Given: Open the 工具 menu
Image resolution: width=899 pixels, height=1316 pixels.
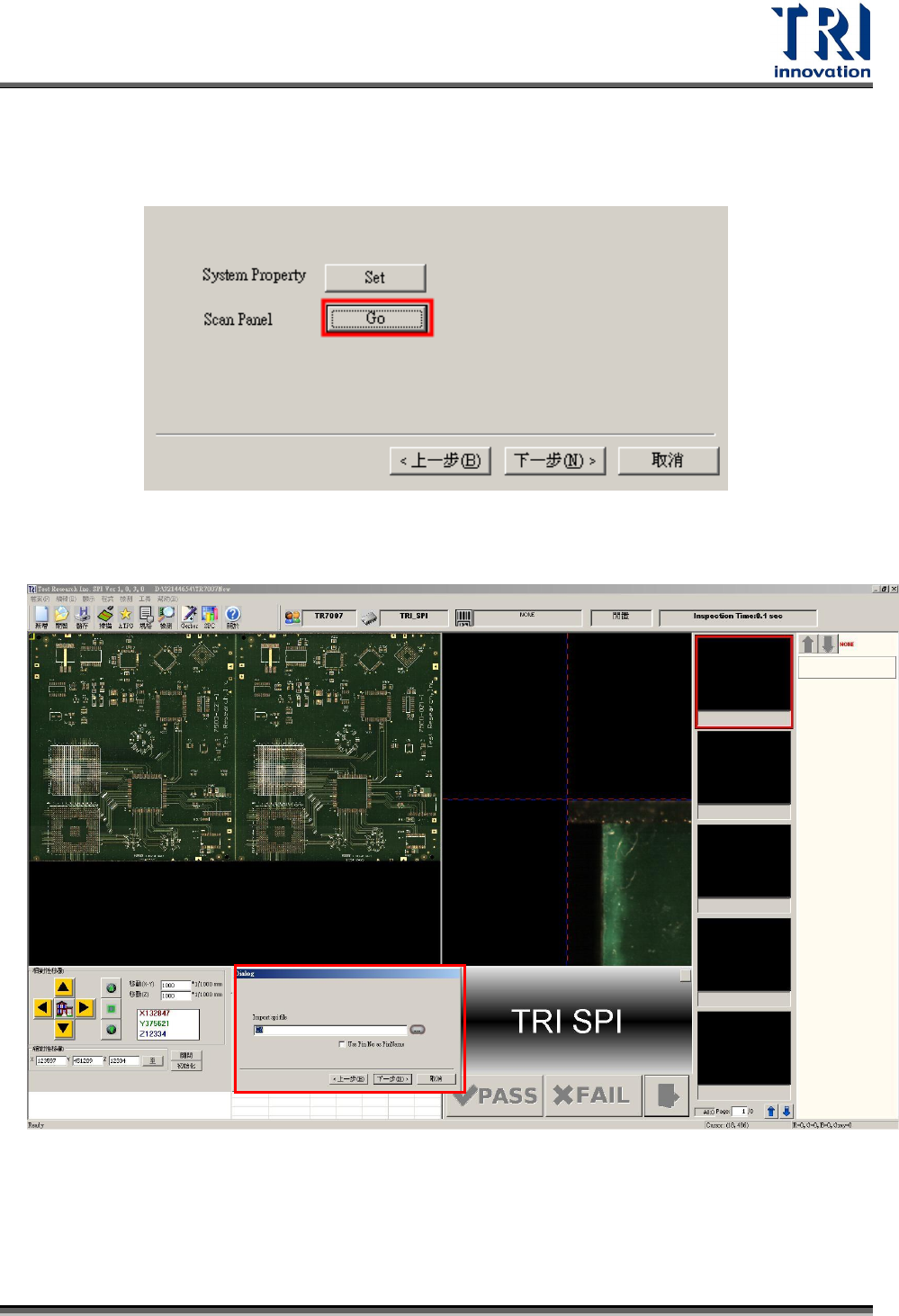Looking at the screenshot, I should coord(144,599).
